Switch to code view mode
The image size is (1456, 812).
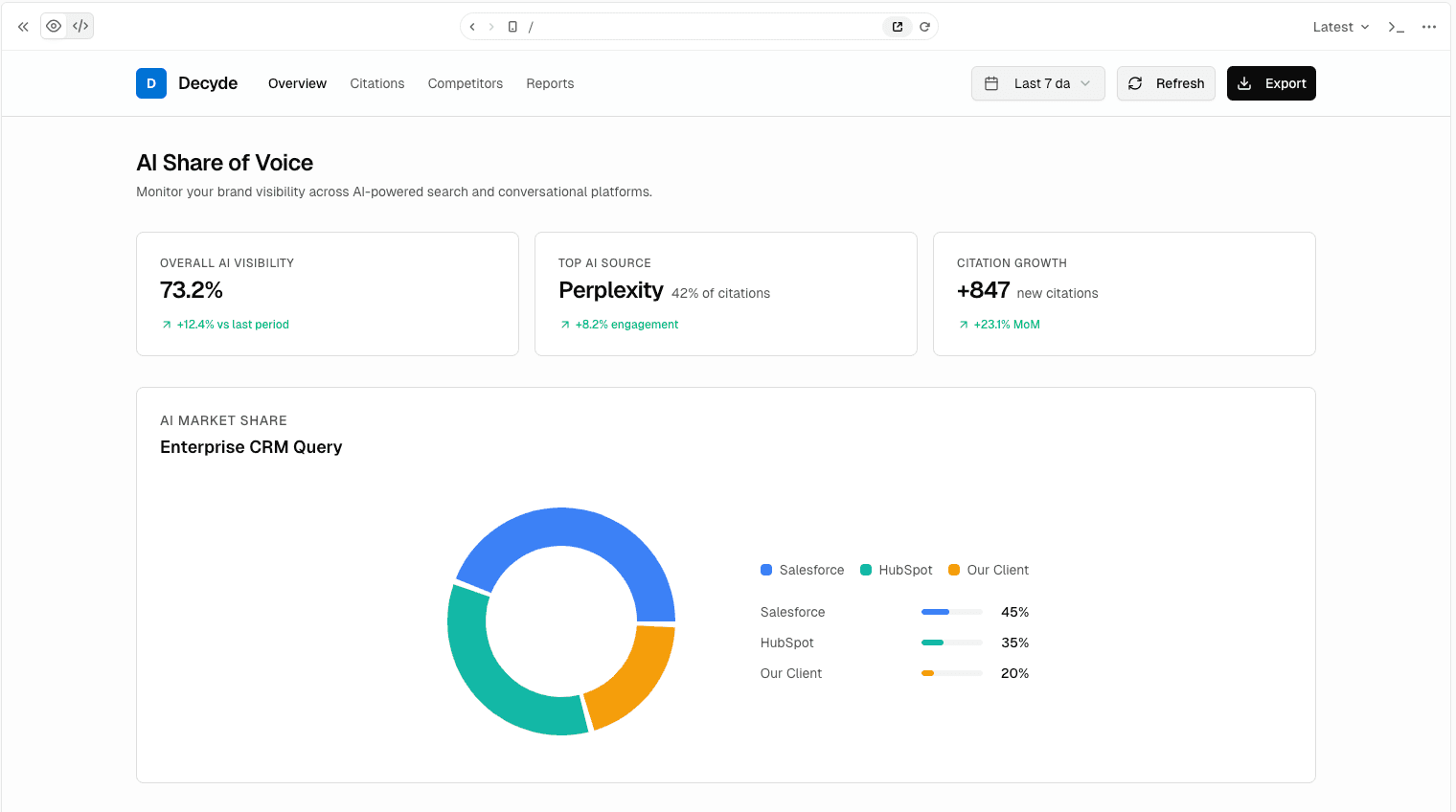(x=80, y=26)
